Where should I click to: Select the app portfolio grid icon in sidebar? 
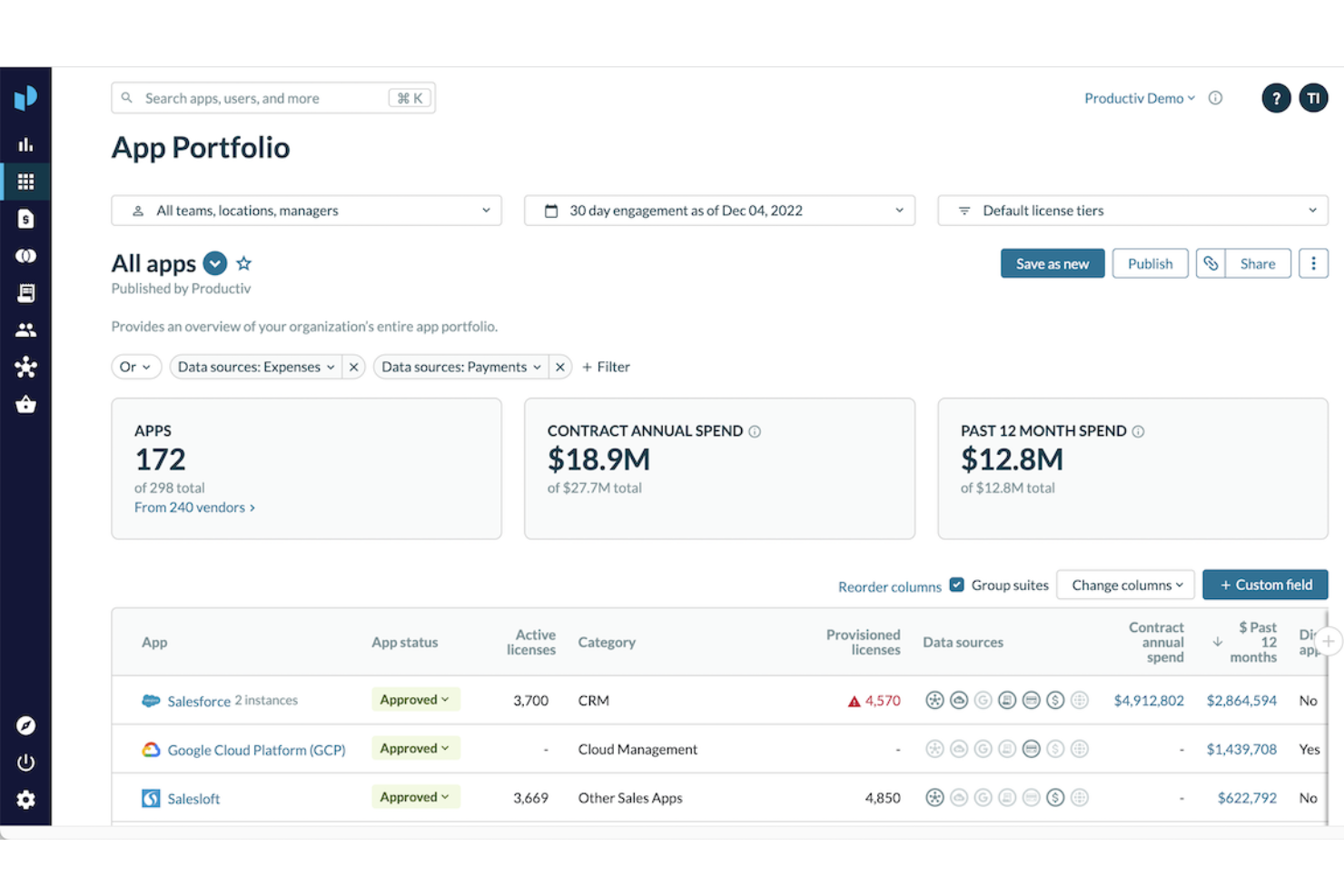click(x=25, y=181)
